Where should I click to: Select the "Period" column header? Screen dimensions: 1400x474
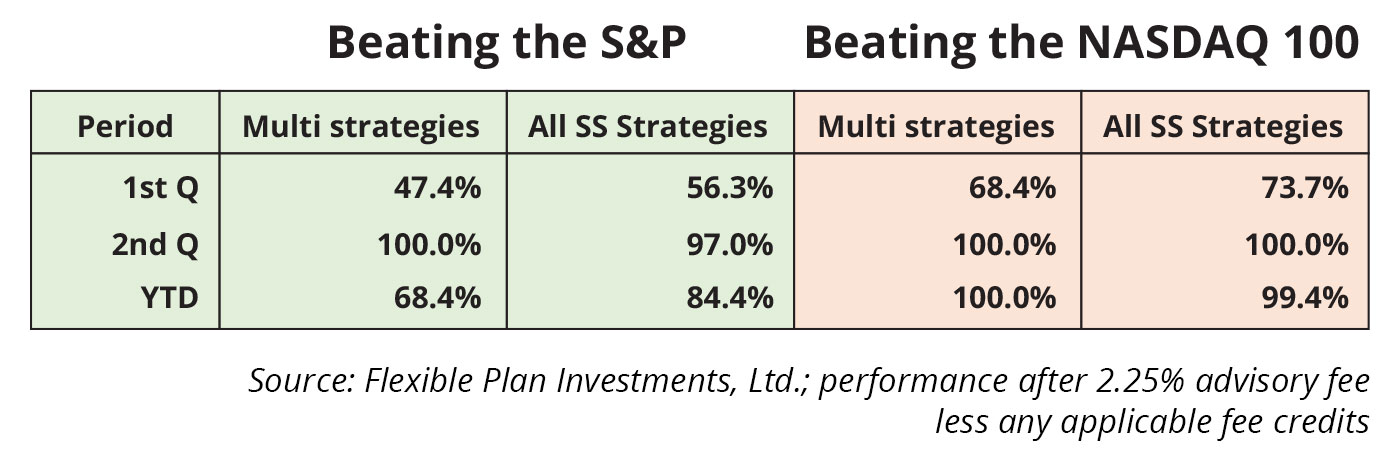pyautogui.click(x=125, y=127)
